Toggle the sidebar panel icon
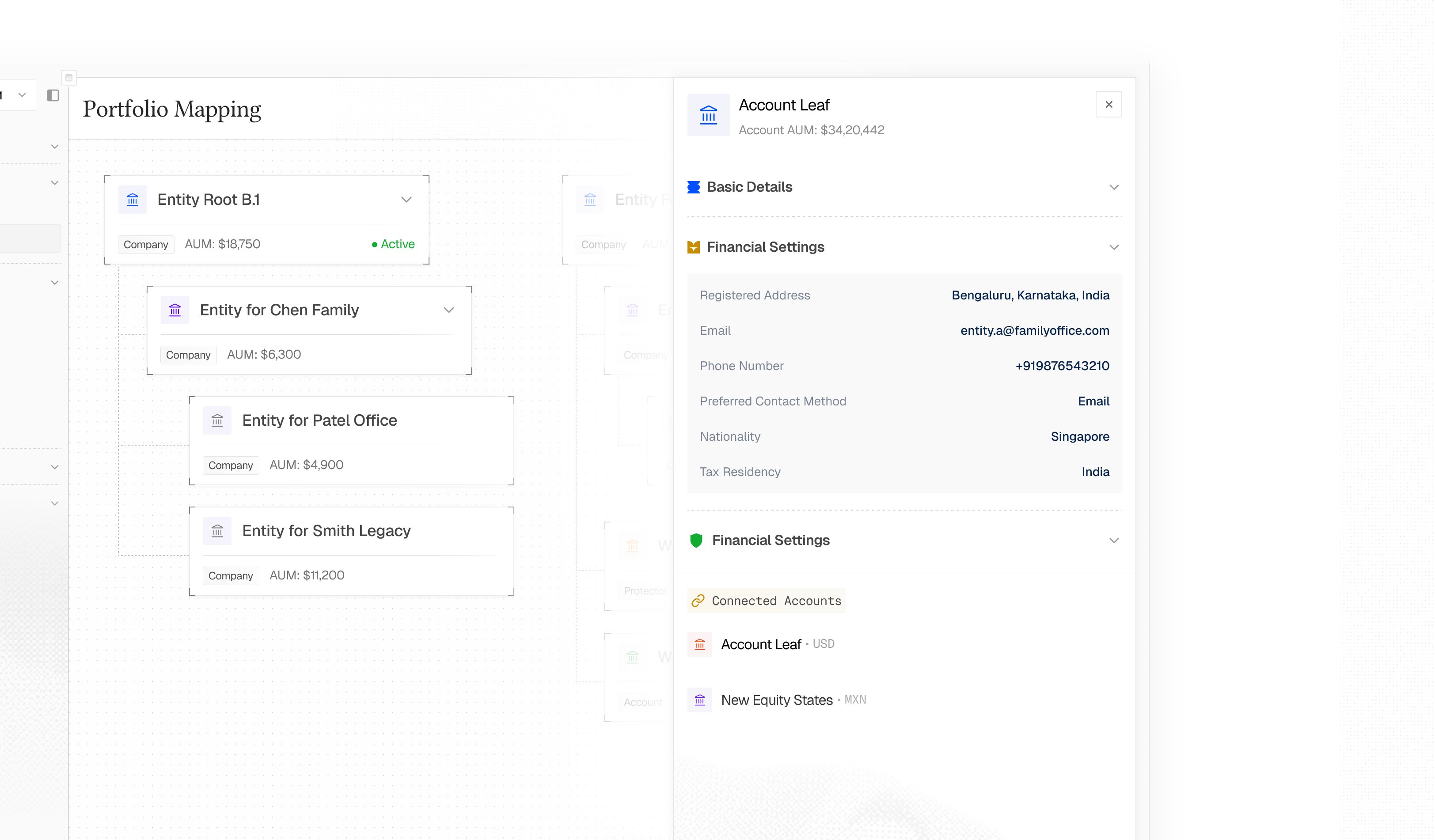The image size is (1435, 840). tap(53, 95)
